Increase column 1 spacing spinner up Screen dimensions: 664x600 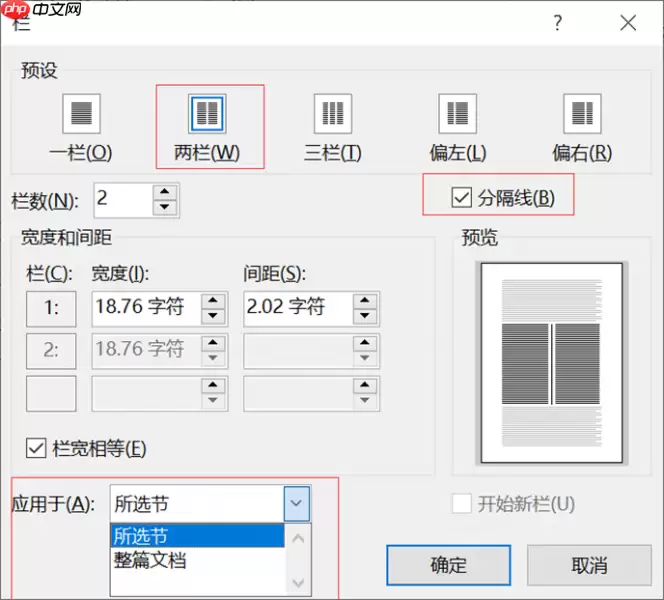click(x=365, y=301)
